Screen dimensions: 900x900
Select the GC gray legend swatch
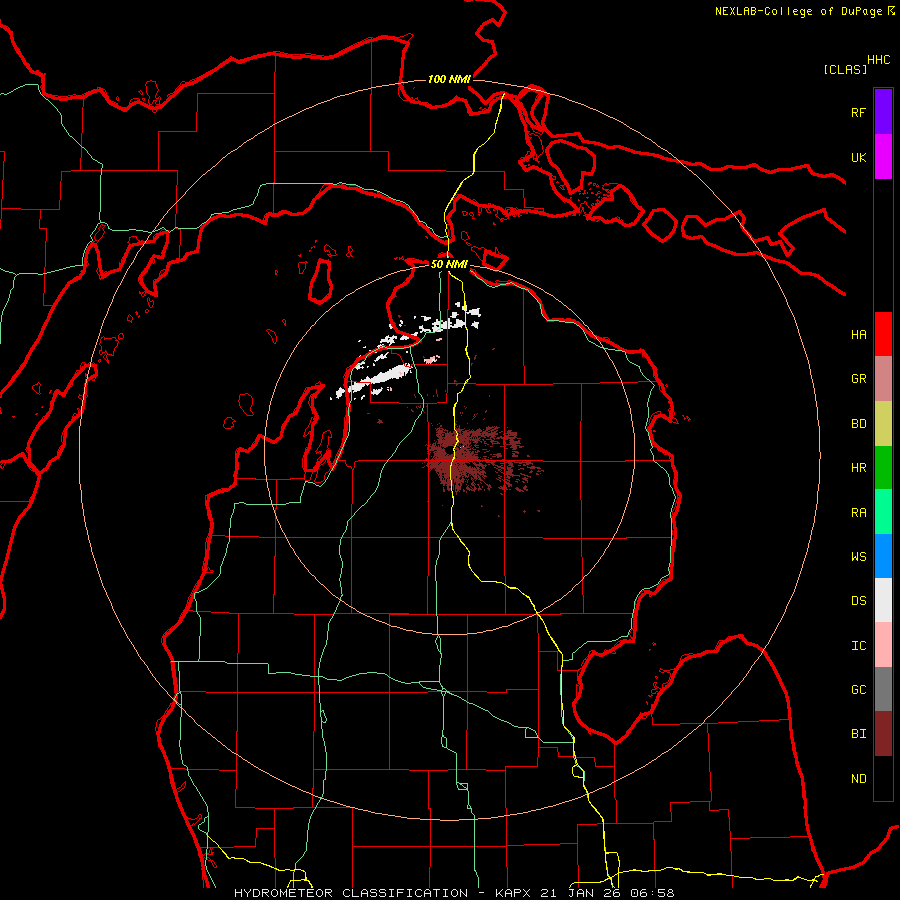[x=883, y=689]
